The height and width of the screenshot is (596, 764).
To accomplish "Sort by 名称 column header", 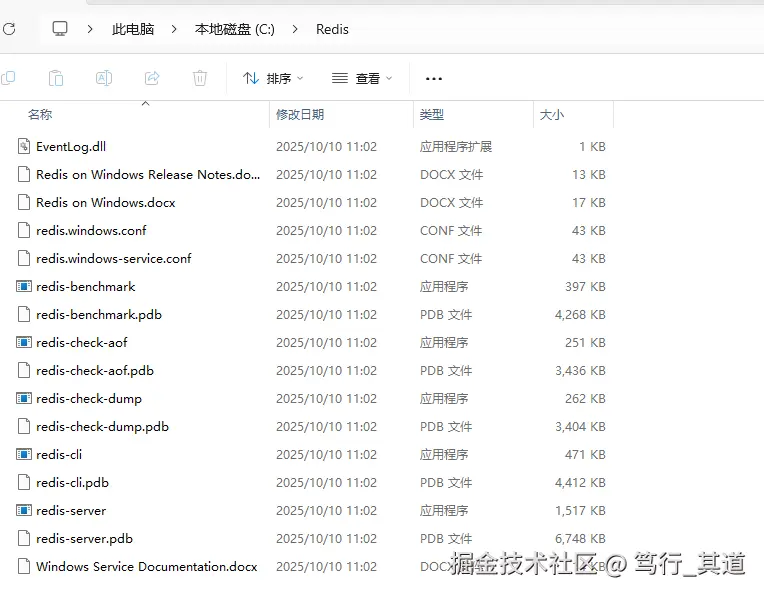I will [x=40, y=115].
